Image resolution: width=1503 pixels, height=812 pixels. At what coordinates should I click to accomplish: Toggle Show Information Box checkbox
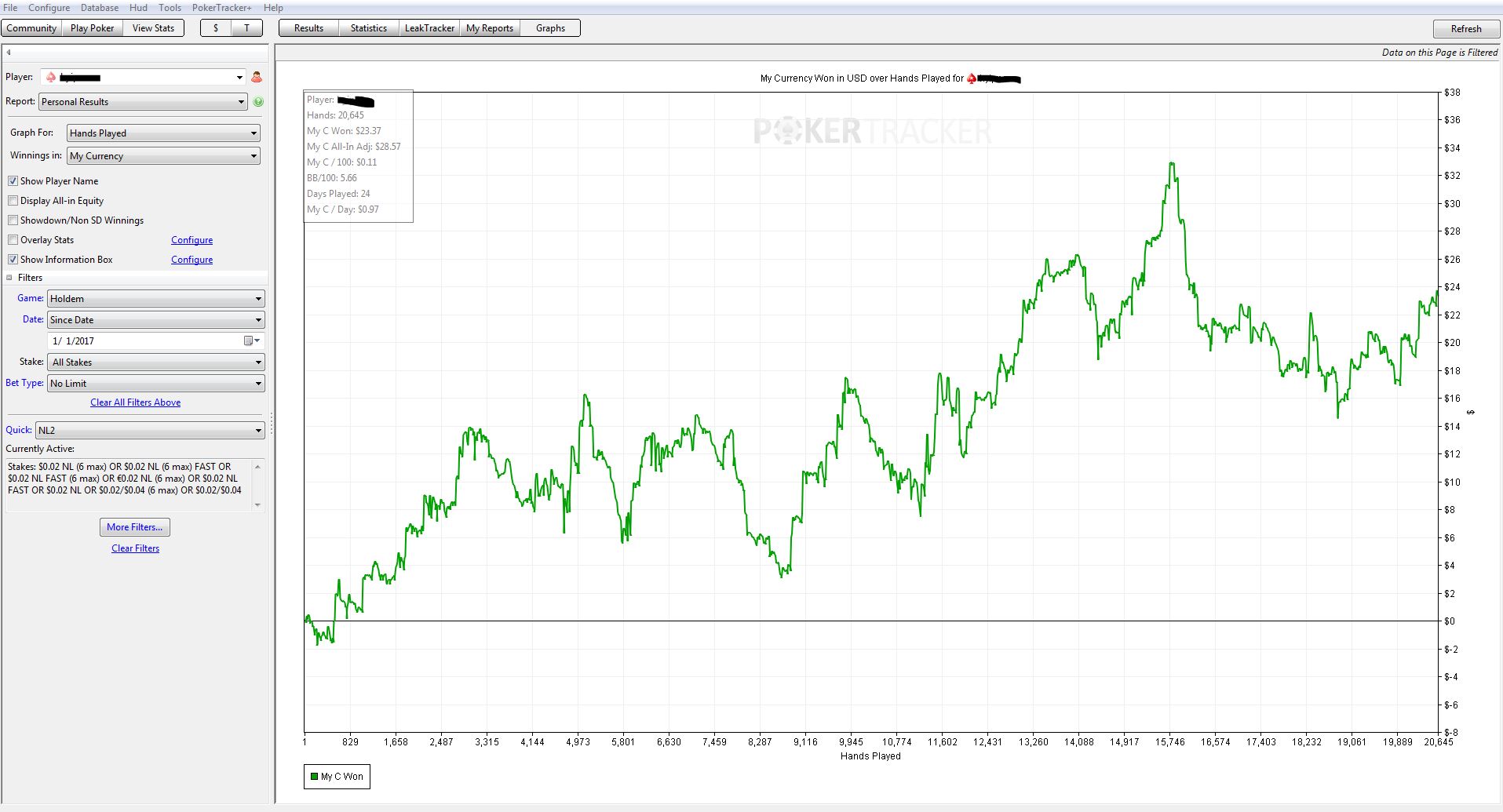pos(13,260)
